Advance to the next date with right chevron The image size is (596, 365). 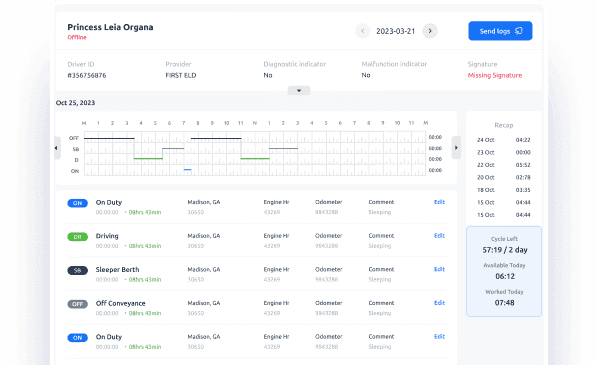tap(430, 31)
